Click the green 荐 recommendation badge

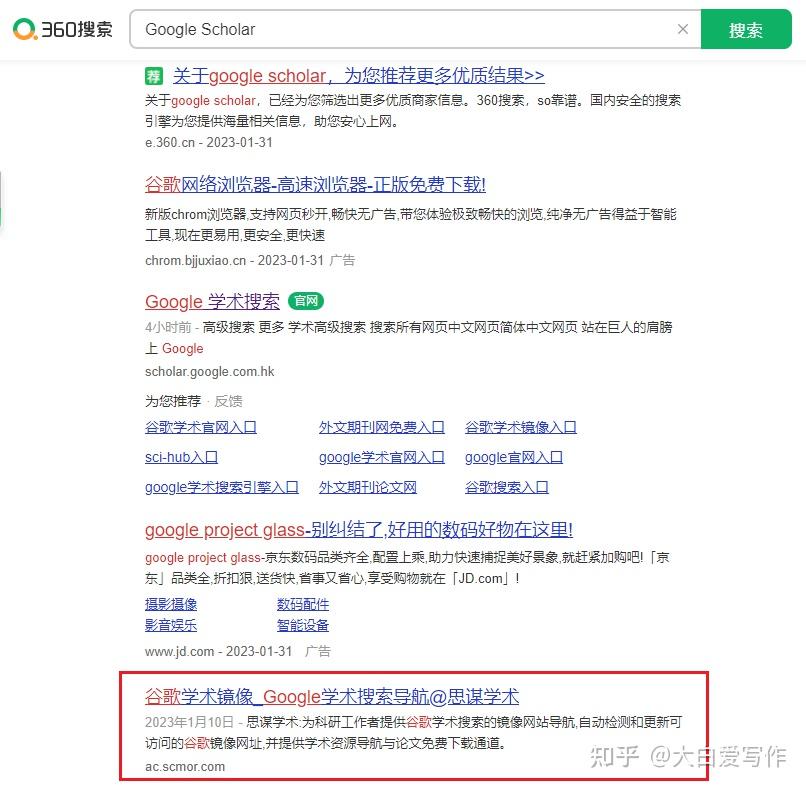pos(154,76)
